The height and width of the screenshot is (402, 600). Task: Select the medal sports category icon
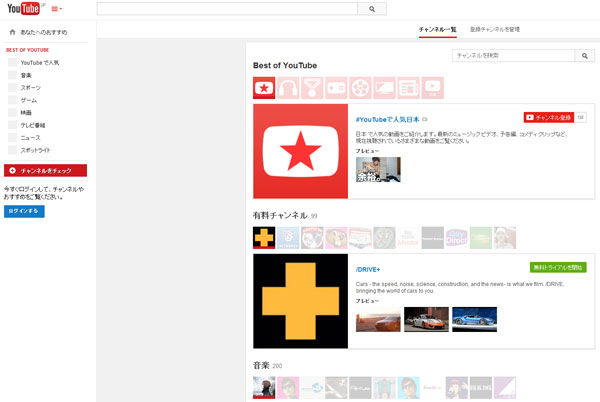coord(312,88)
